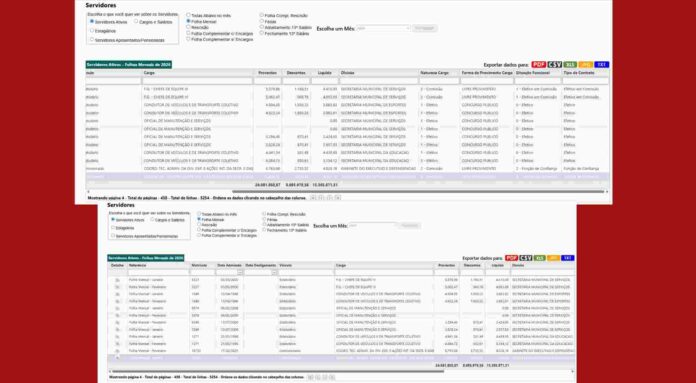Select Folha Complementar c/ Encargos in bottom panel
This screenshot has width=696, height=383.
tap(199, 230)
